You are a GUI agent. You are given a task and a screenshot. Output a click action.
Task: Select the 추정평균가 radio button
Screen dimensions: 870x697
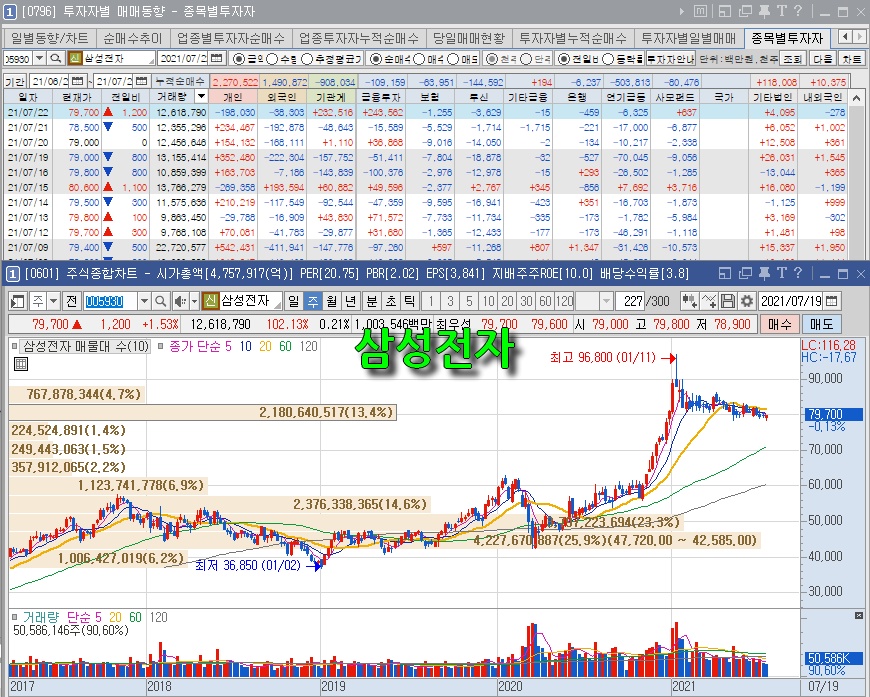[x=307, y=58]
